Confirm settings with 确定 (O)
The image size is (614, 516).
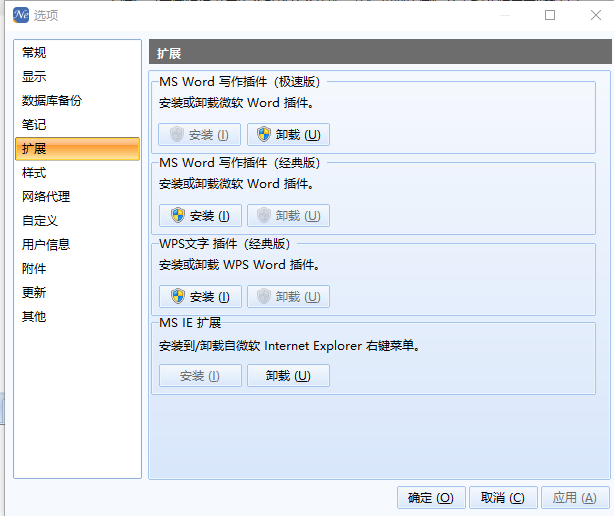431,498
